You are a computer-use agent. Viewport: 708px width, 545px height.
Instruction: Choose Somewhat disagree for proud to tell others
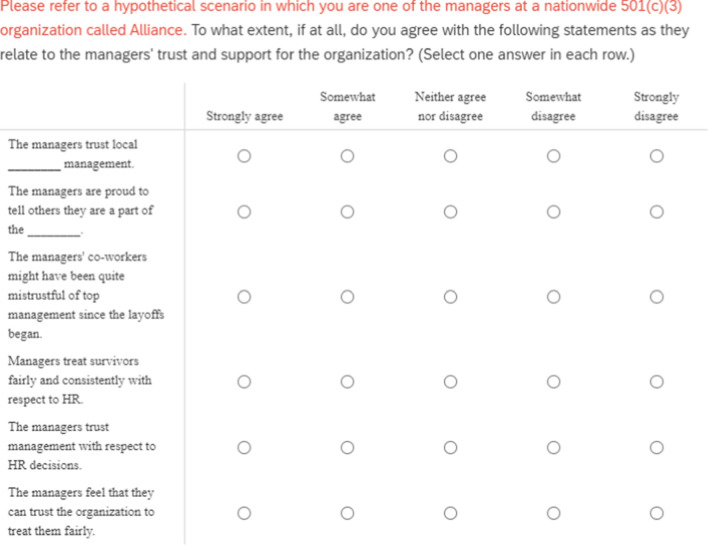click(x=553, y=211)
